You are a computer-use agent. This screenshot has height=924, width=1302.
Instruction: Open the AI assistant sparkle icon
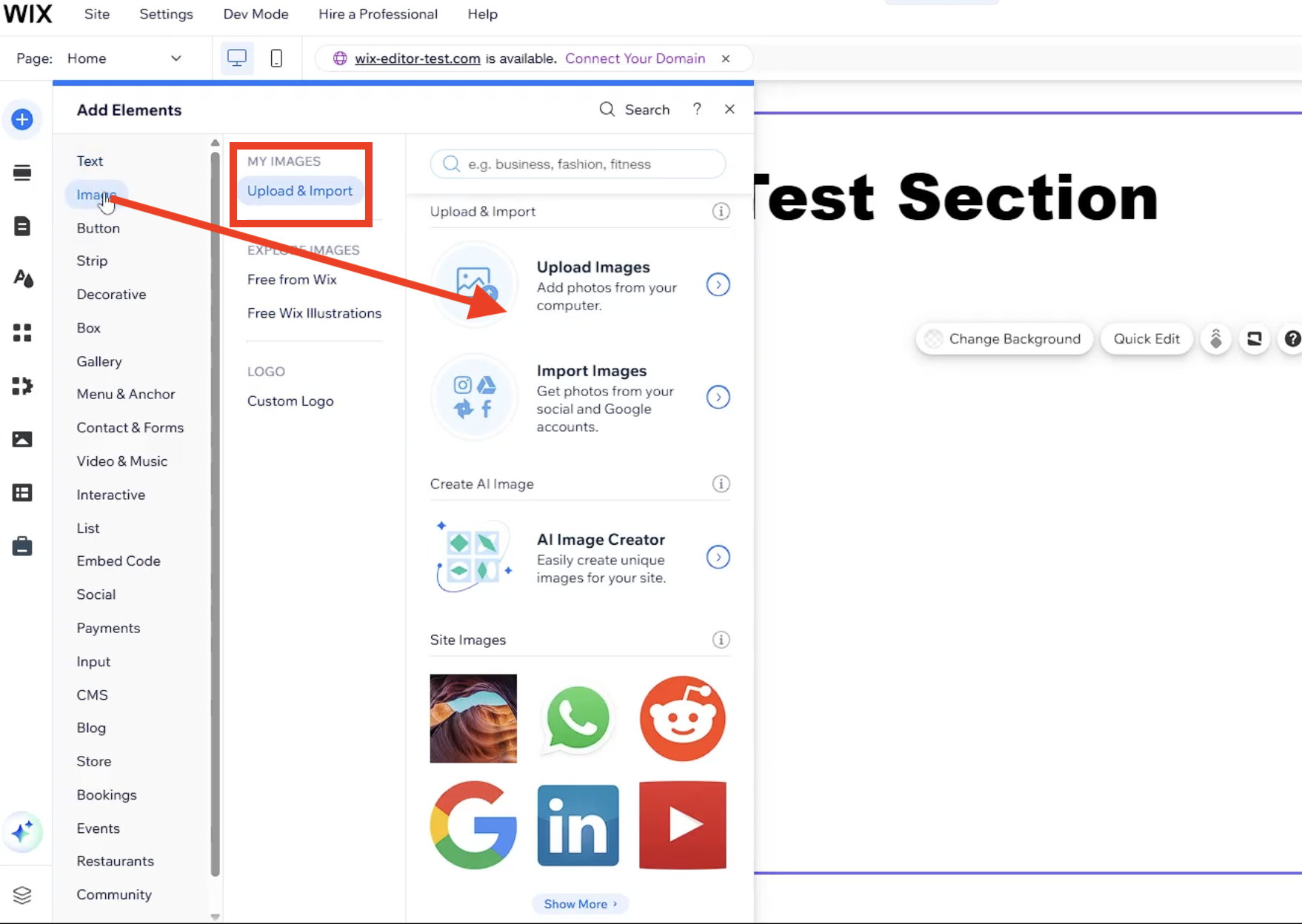click(22, 832)
